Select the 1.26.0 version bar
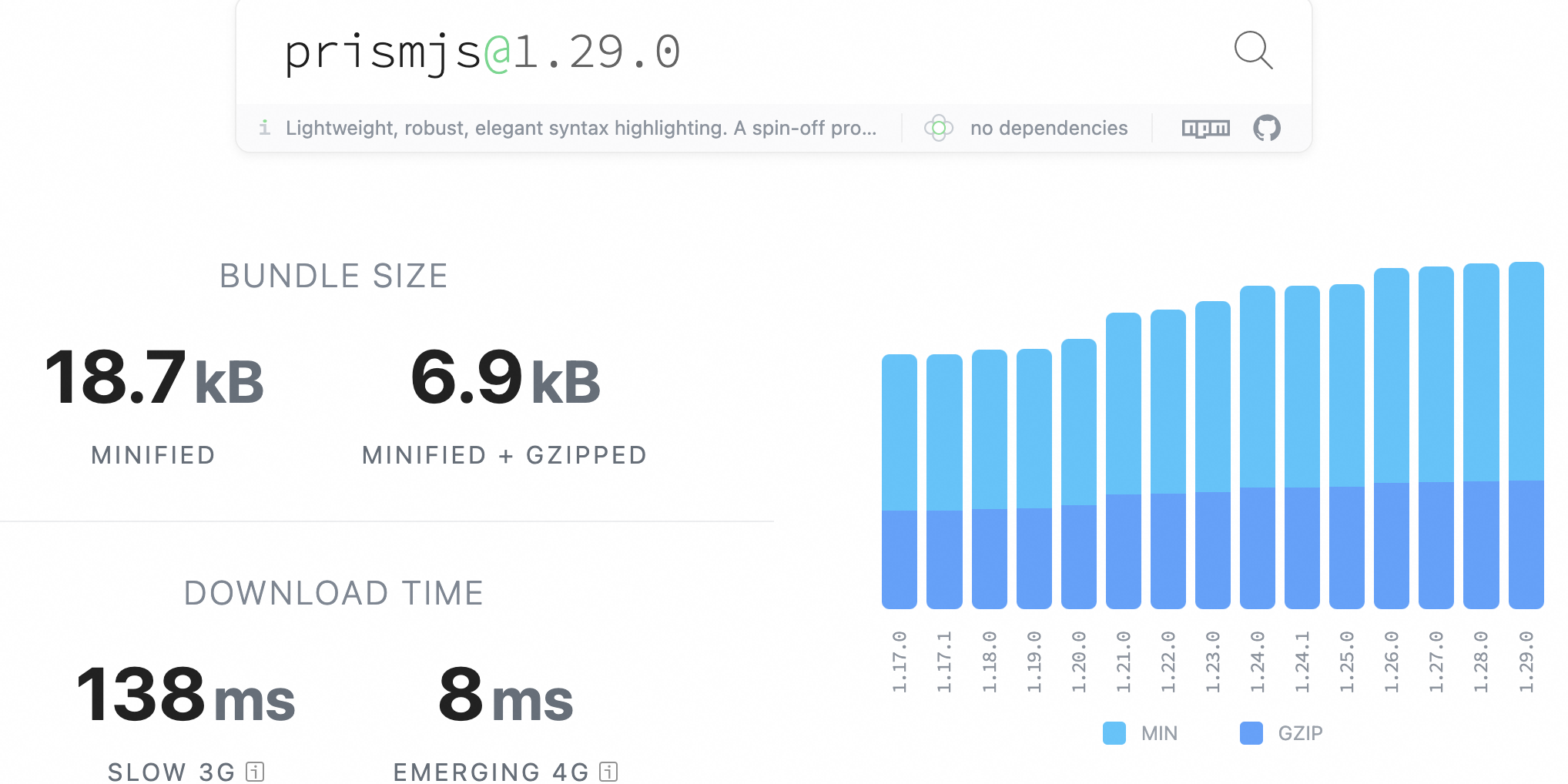The image size is (1568, 784). point(1392,438)
